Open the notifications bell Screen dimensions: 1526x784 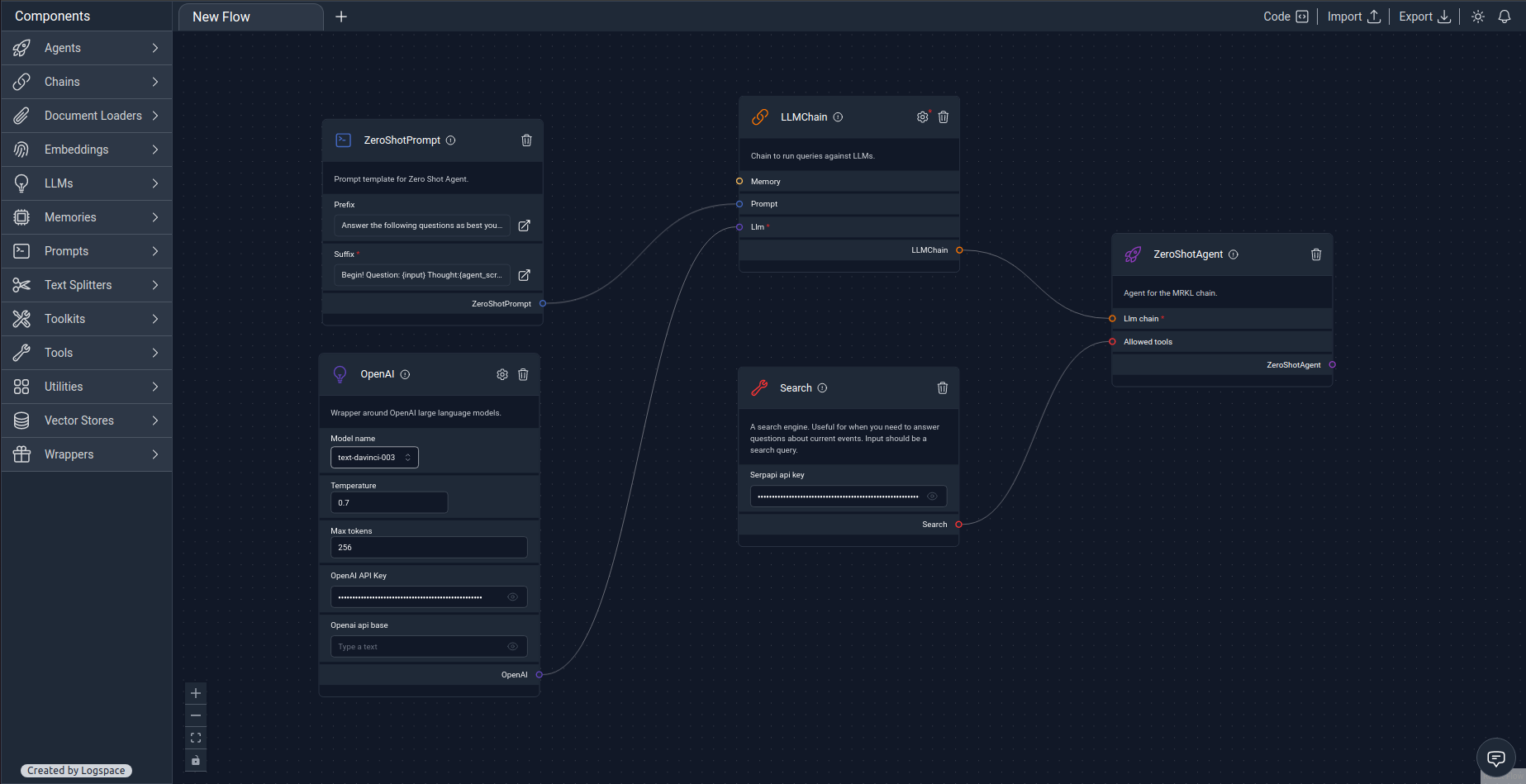pyautogui.click(x=1505, y=17)
